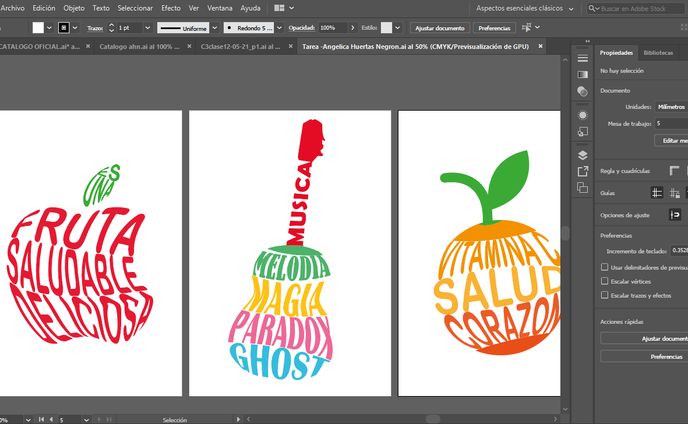The height and width of the screenshot is (424, 688).
Task: Open the Gradient panel icon
Action: [582, 75]
